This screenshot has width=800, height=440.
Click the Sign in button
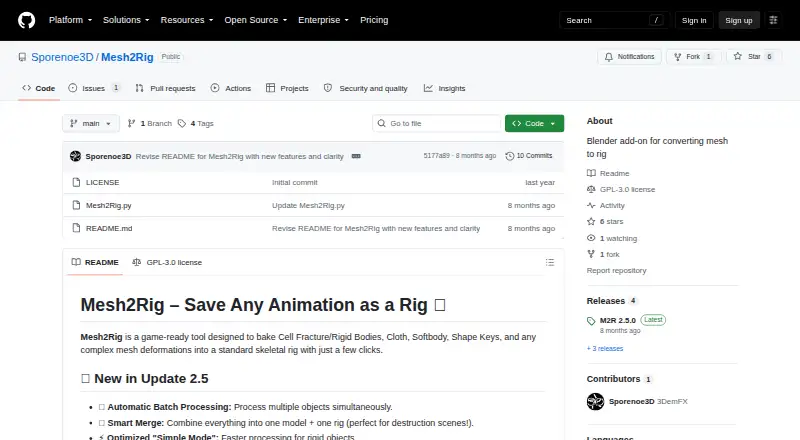(694, 20)
